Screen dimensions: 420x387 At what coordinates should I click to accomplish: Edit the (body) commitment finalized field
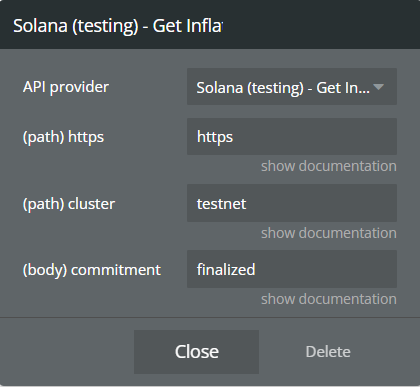pyautogui.click(x=292, y=269)
